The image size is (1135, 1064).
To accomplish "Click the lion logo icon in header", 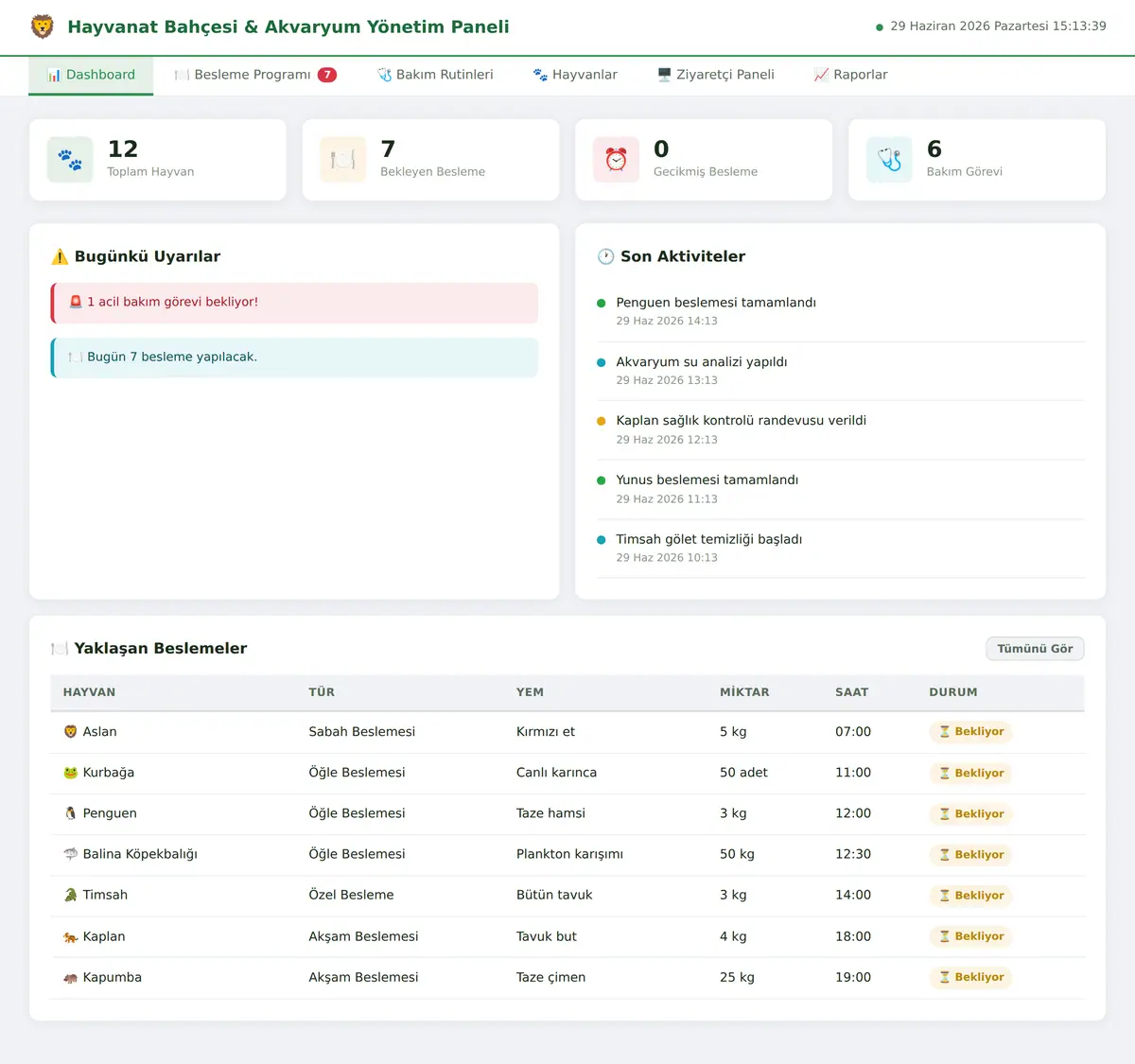I will coord(43,26).
